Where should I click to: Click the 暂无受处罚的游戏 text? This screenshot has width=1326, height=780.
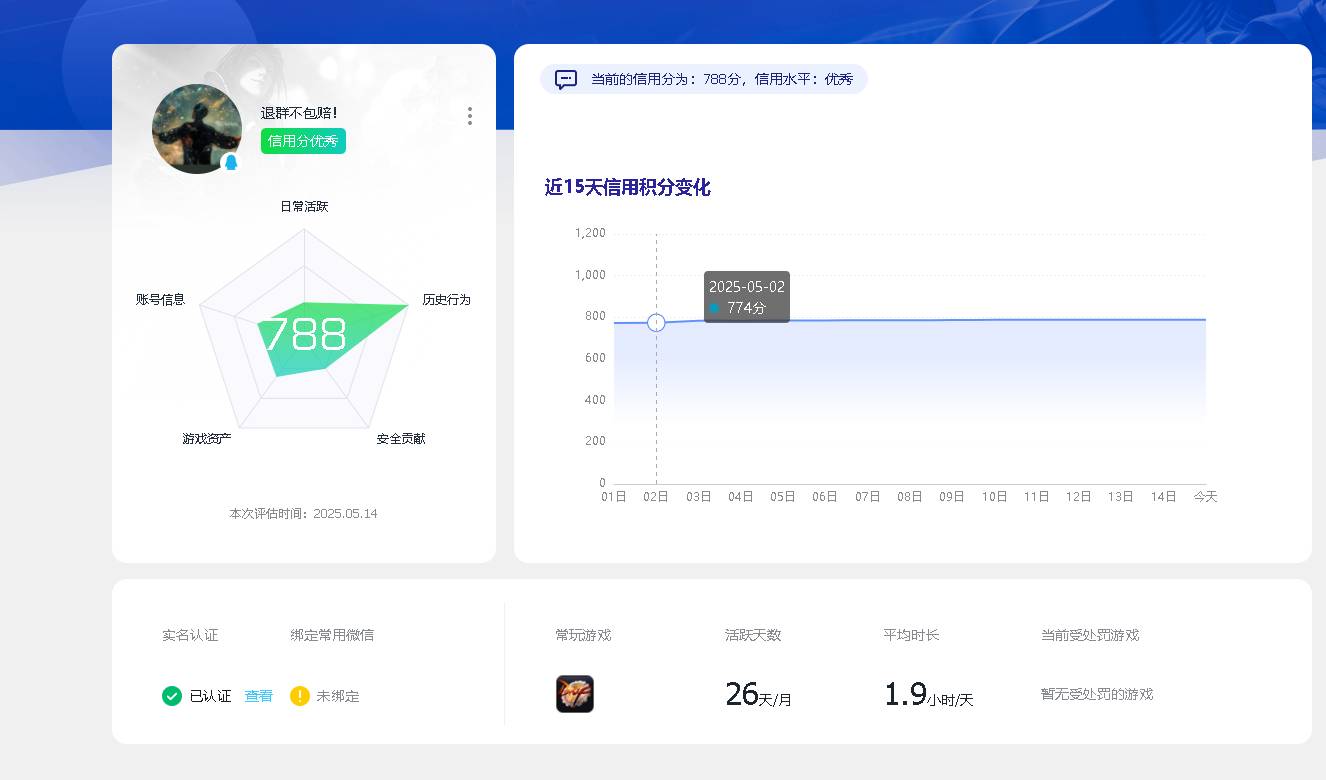tap(1096, 694)
